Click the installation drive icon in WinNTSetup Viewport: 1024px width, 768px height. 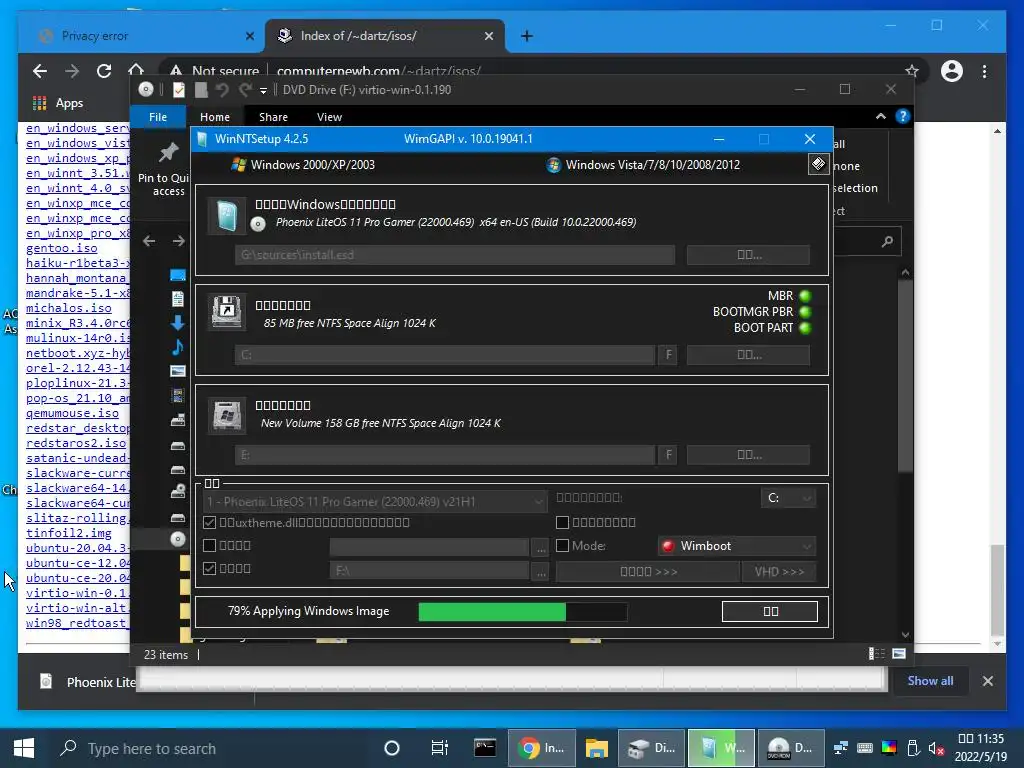227,415
